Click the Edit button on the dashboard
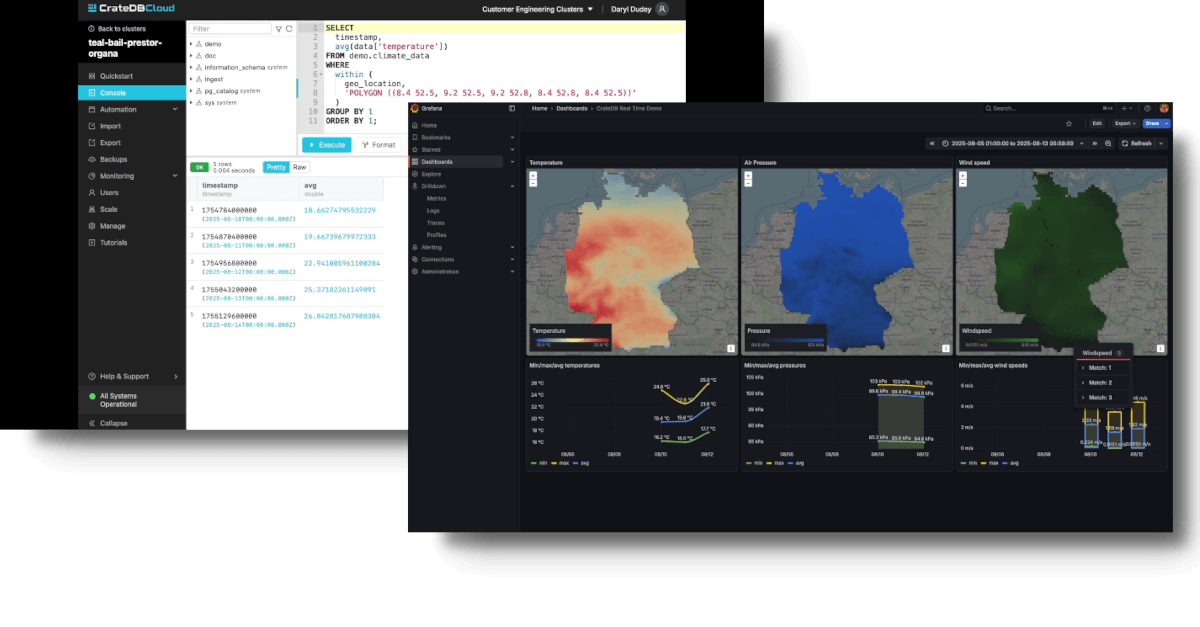The height and width of the screenshot is (627, 1200). pyautogui.click(x=1097, y=123)
